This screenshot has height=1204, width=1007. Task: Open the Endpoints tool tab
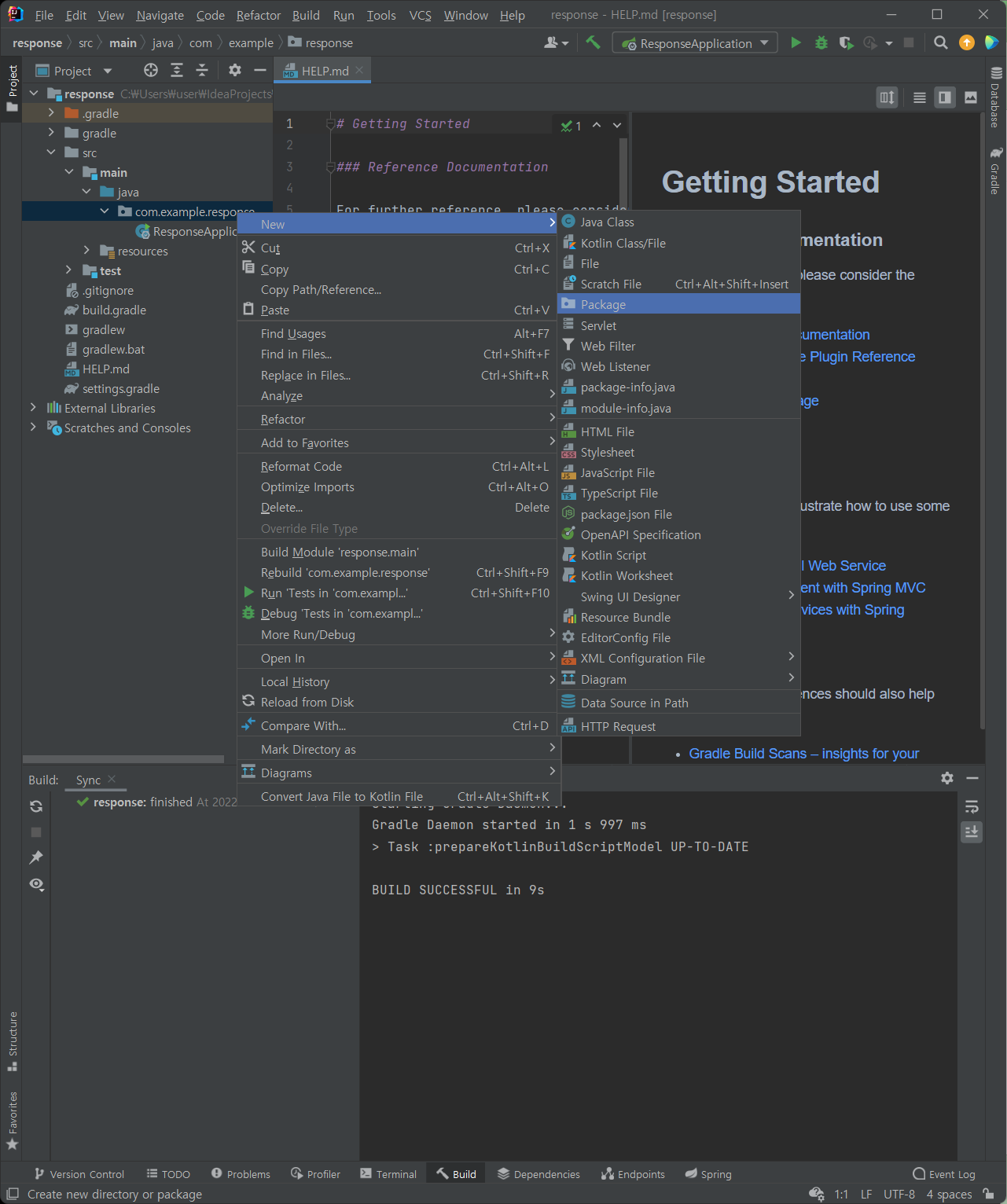(x=633, y=1174)
